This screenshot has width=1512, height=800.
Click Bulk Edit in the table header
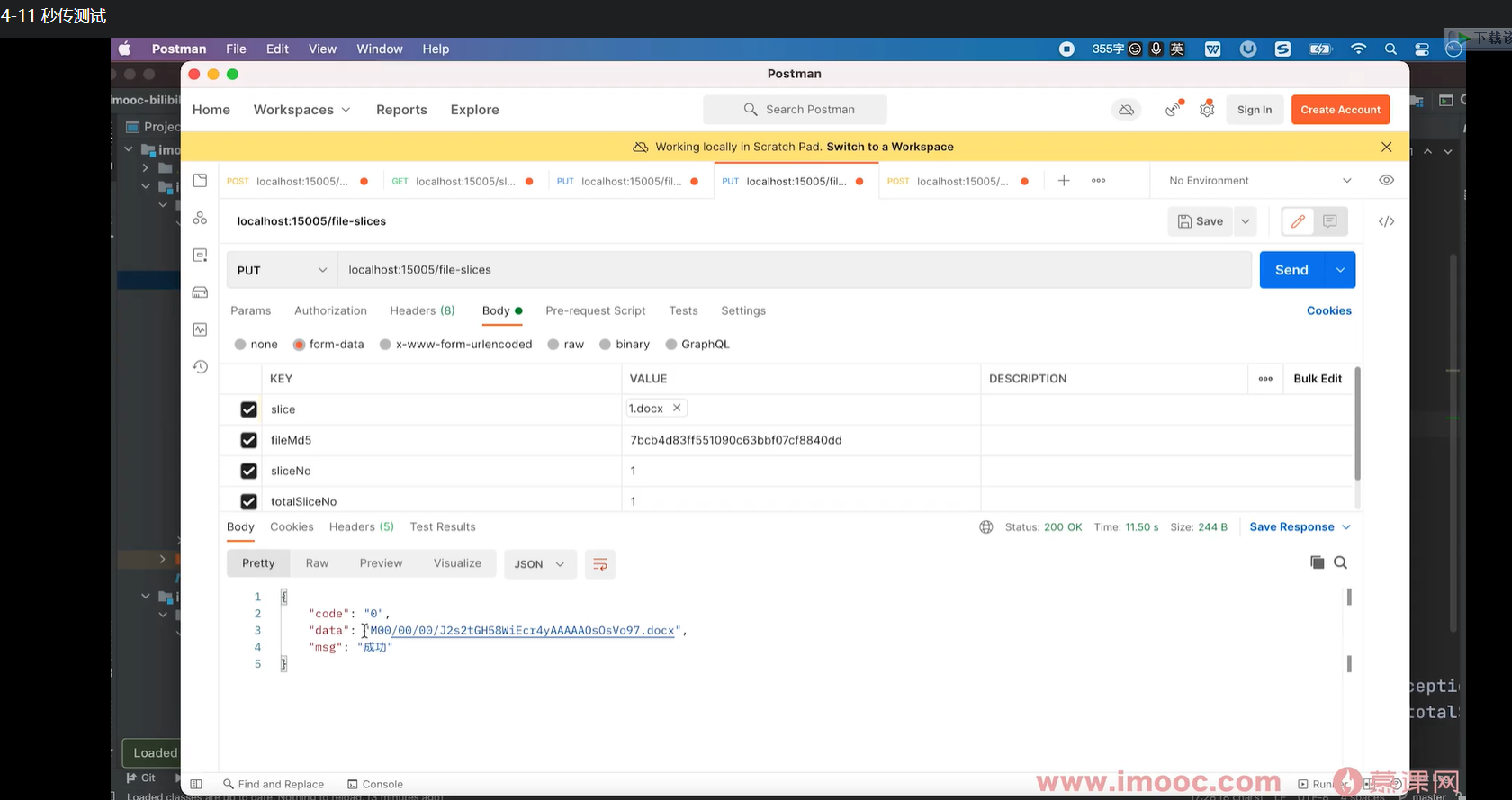tap(1318, 379)
